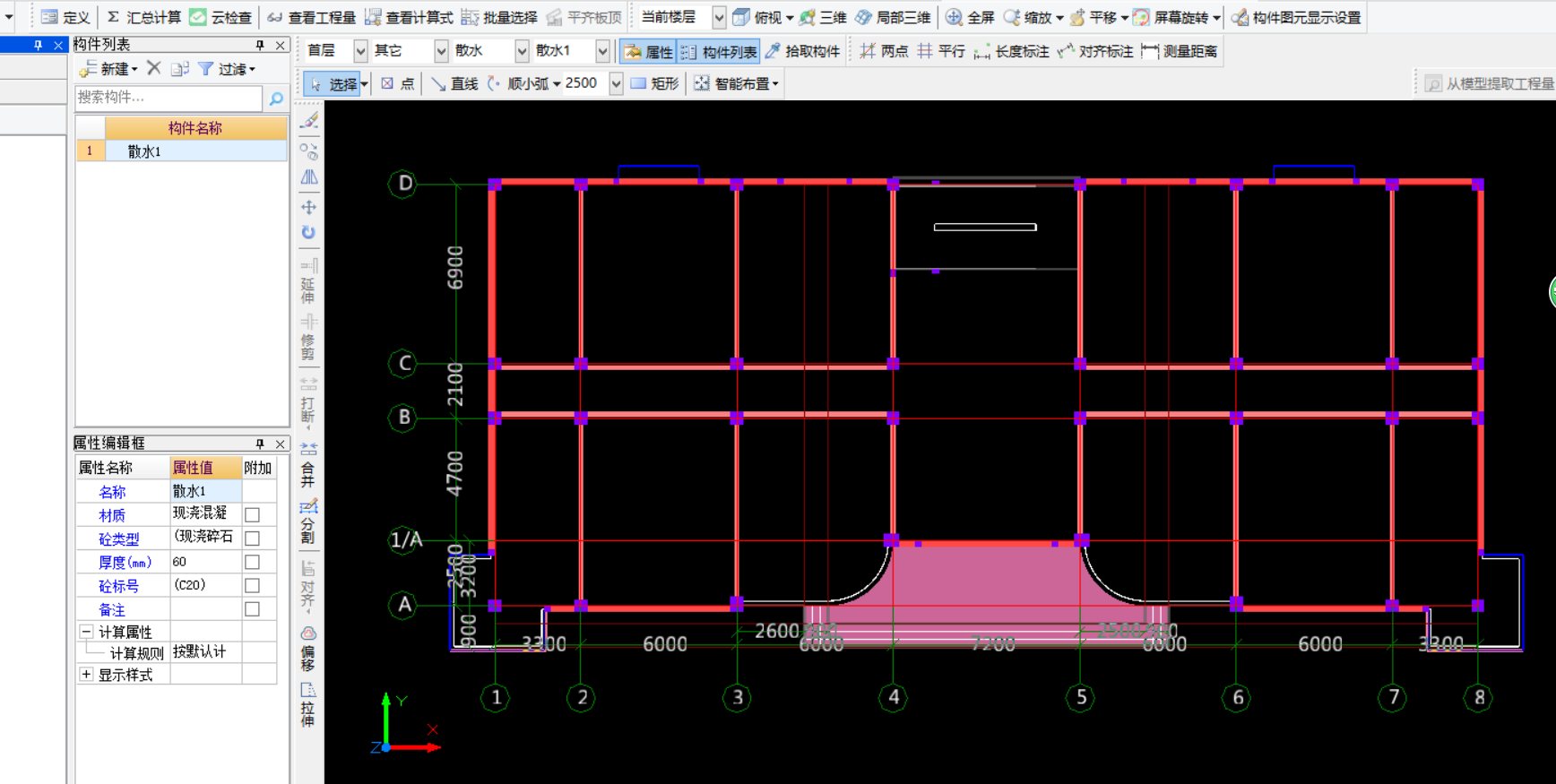Collapse the 计算属性 tree node

pos(87,632)
